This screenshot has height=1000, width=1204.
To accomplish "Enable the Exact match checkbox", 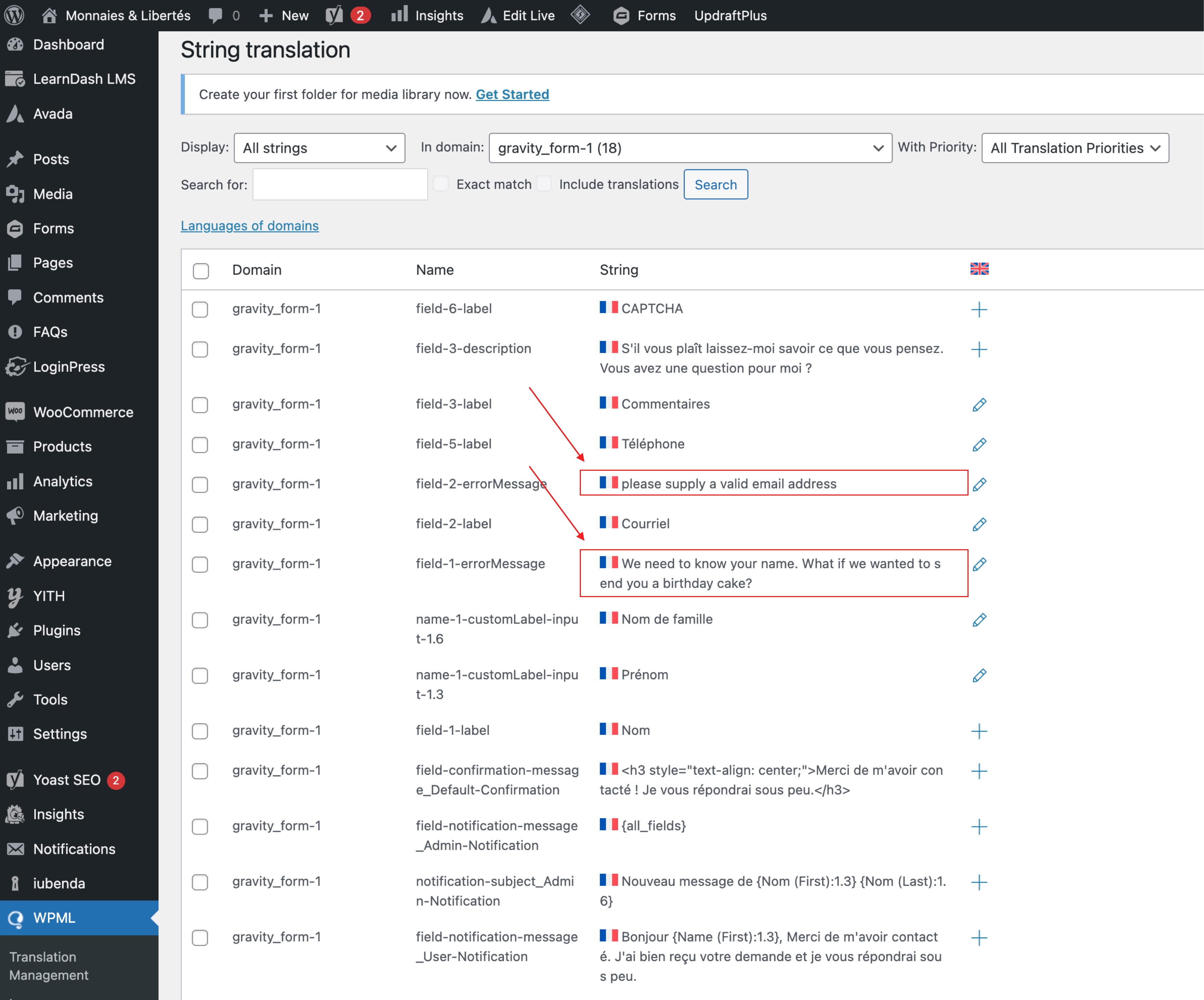I will click(x=441, y=184).
